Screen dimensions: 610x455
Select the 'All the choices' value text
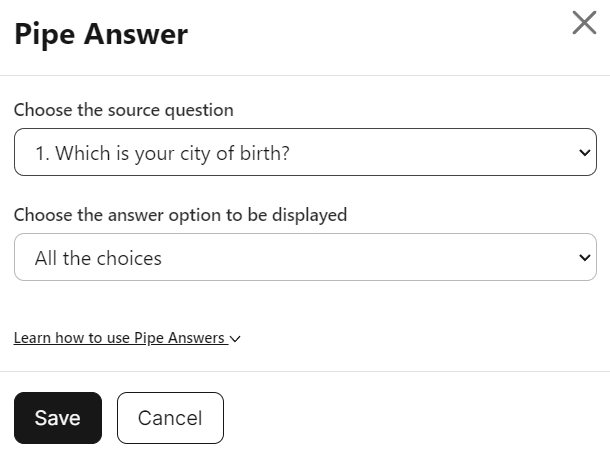tap(98, 258)
